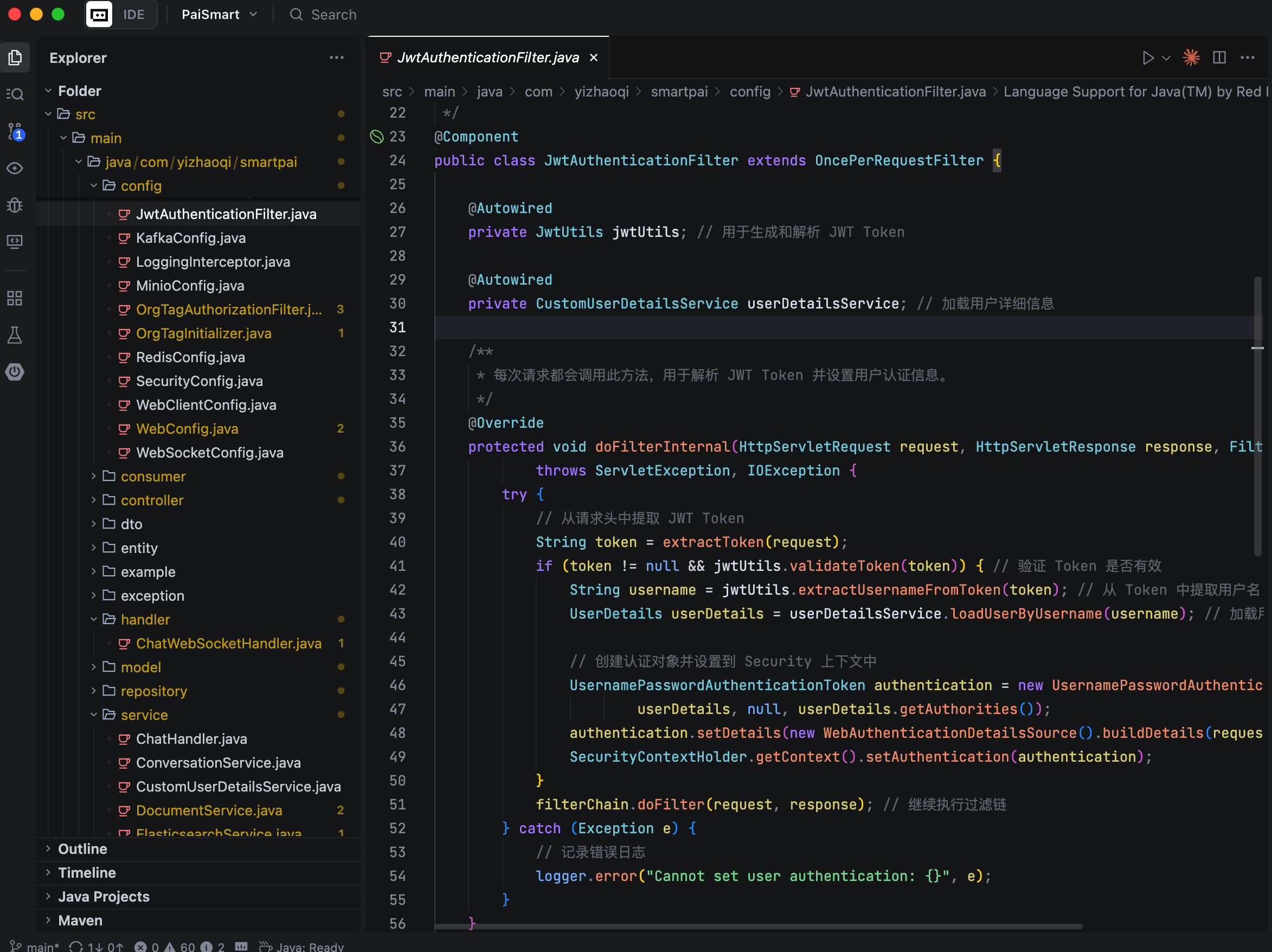Viewport: 1272px width, 952px height.
Task: Click the Run play button in editor toolbar
Action: [1148, 57]
